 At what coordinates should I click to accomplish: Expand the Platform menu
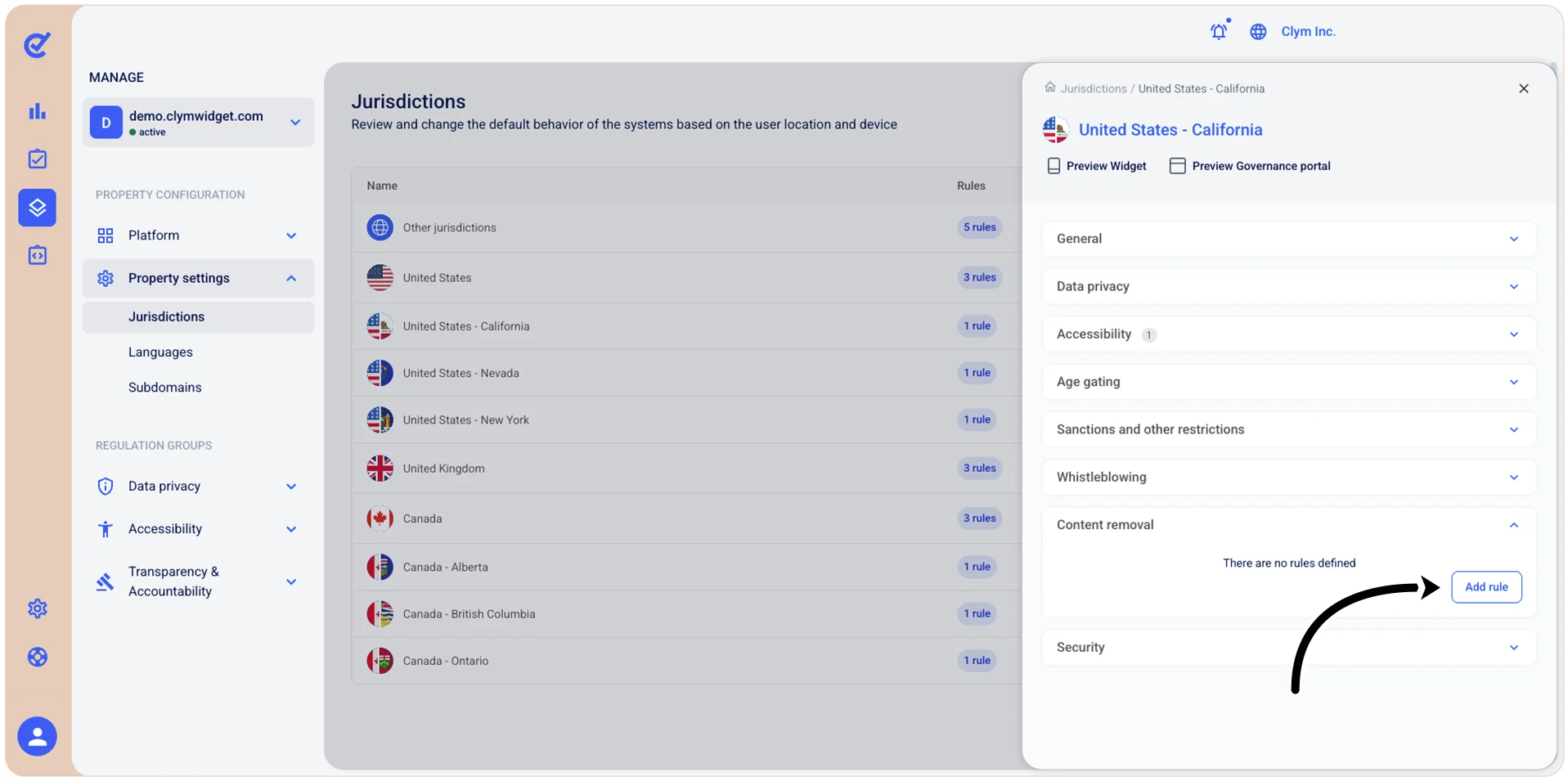pyautogui.click(x=198, y=236)
